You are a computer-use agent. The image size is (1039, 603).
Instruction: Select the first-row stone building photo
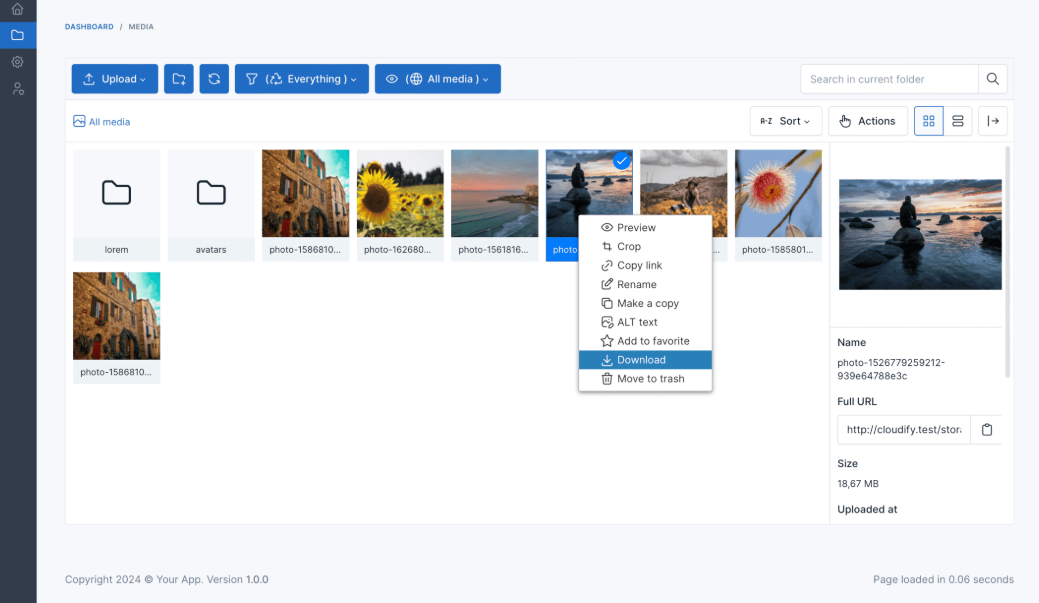pyautogui.click(x=305, y=193)
